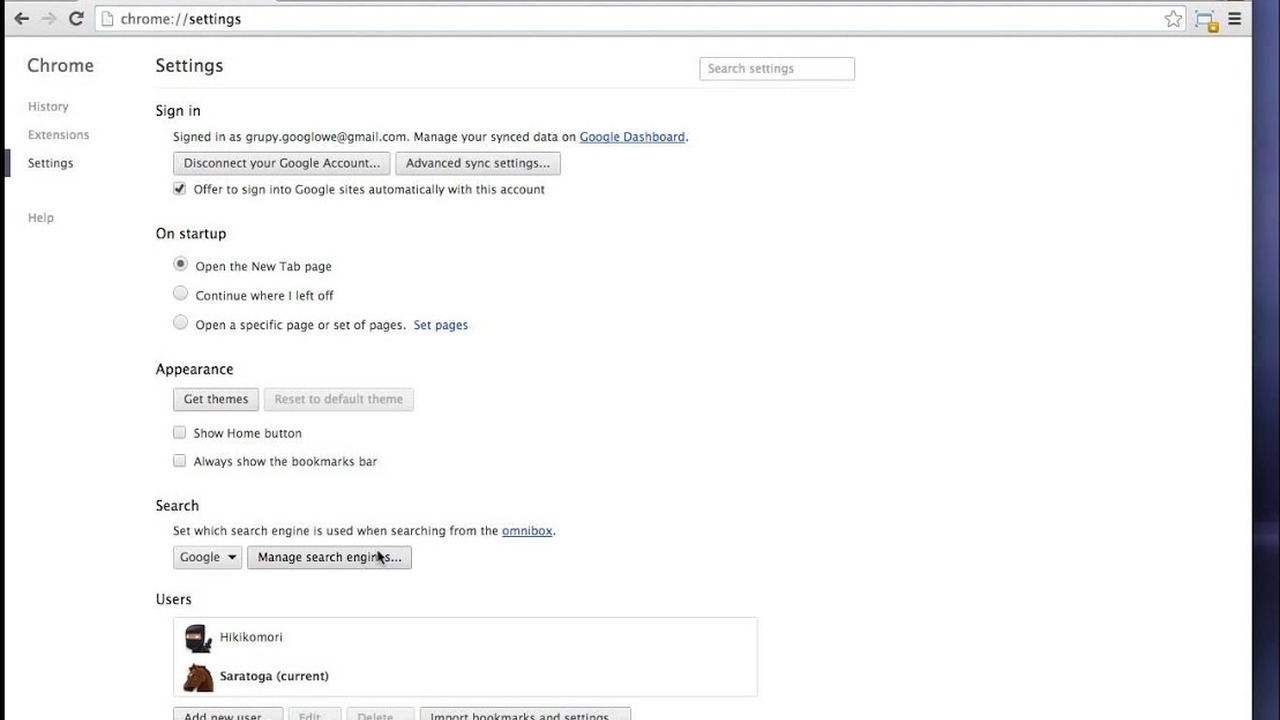
Task: Select Continue where I left off
Action: coord(180,294)
